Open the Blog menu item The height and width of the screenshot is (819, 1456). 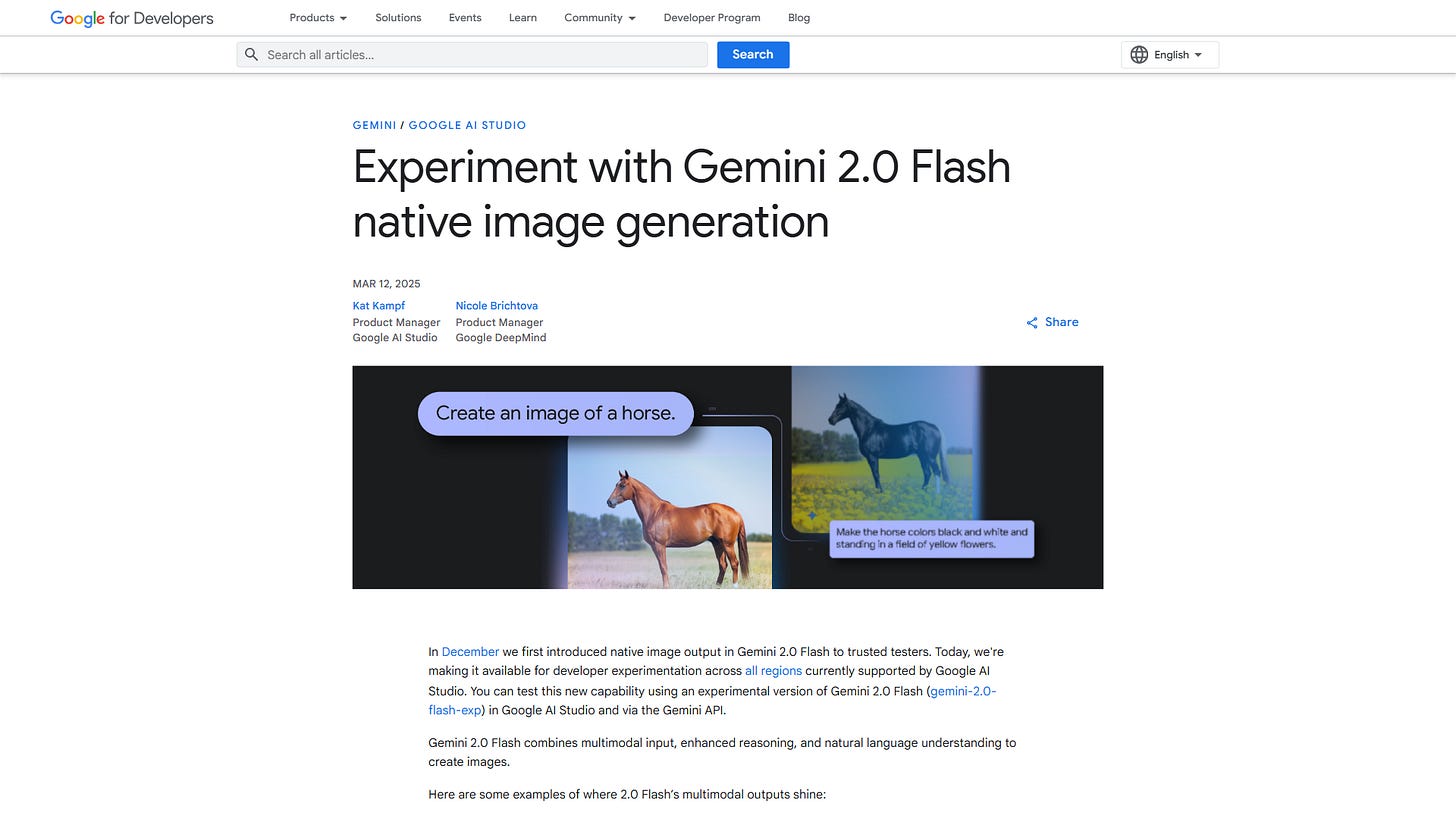pos(799,18)
